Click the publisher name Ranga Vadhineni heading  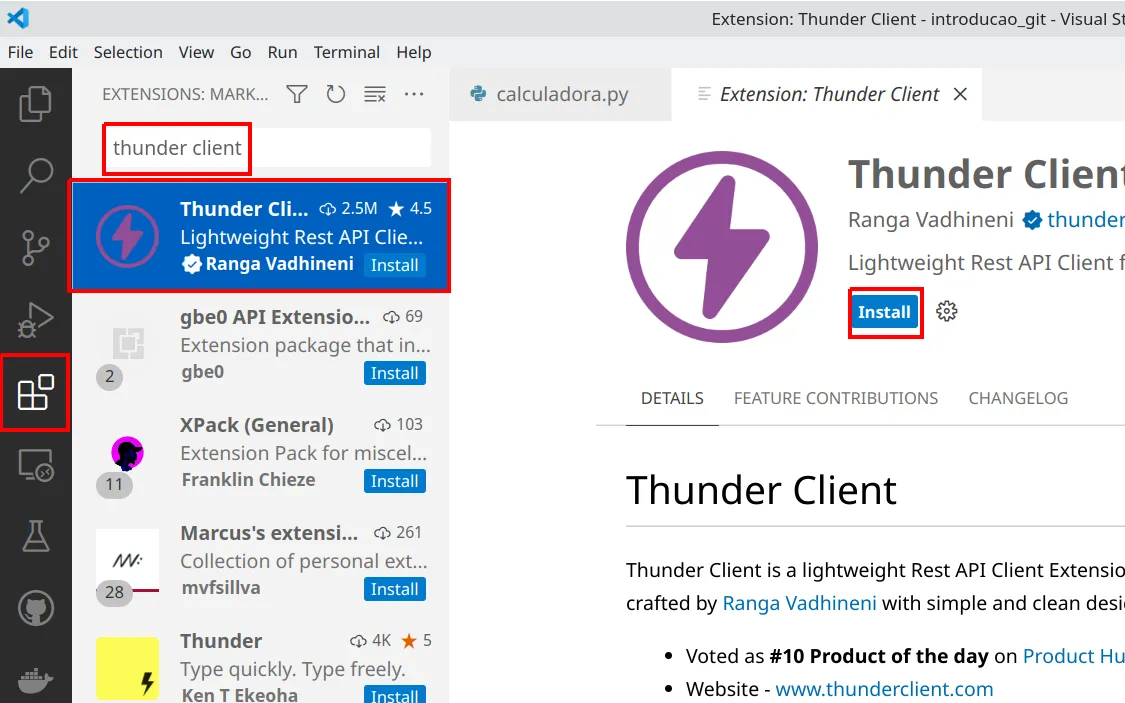point(931,220)
